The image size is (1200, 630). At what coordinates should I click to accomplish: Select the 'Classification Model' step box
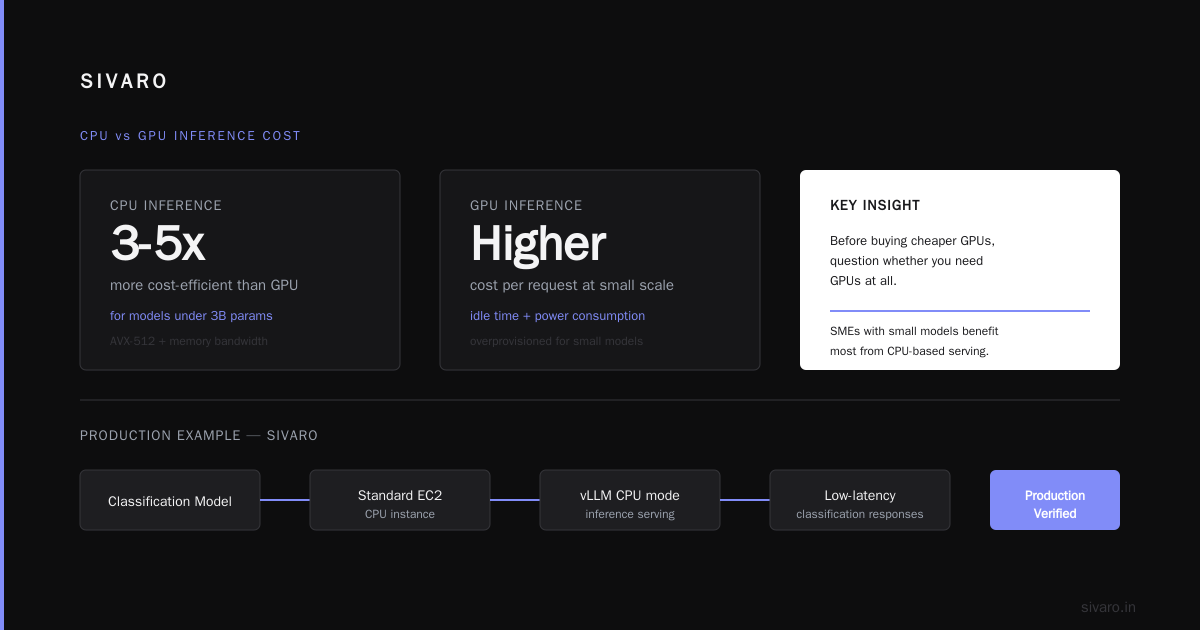(x=170, y=500)
